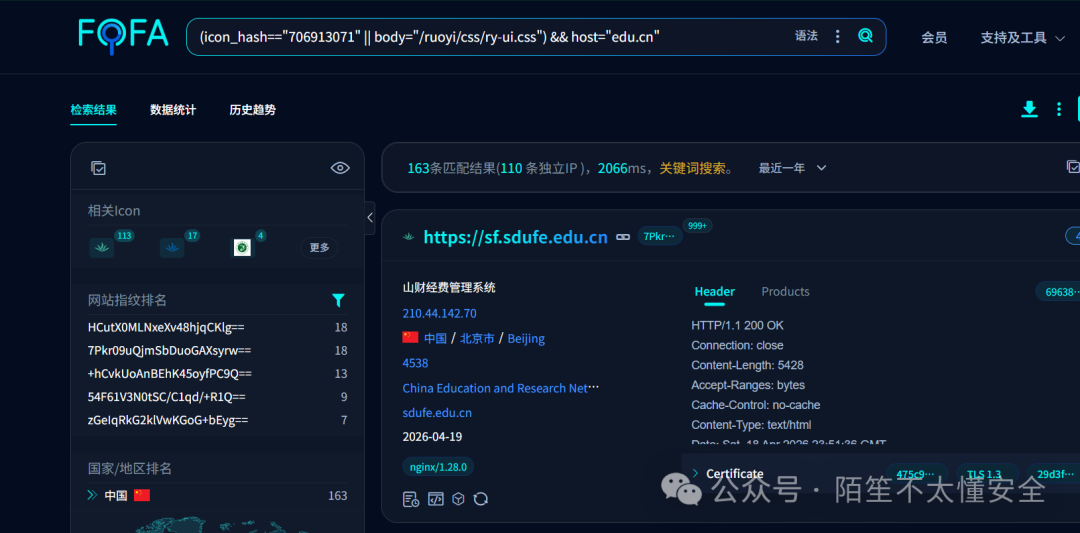
Task: Toggle visibility eye in left panel
Action: pos(340,168)
